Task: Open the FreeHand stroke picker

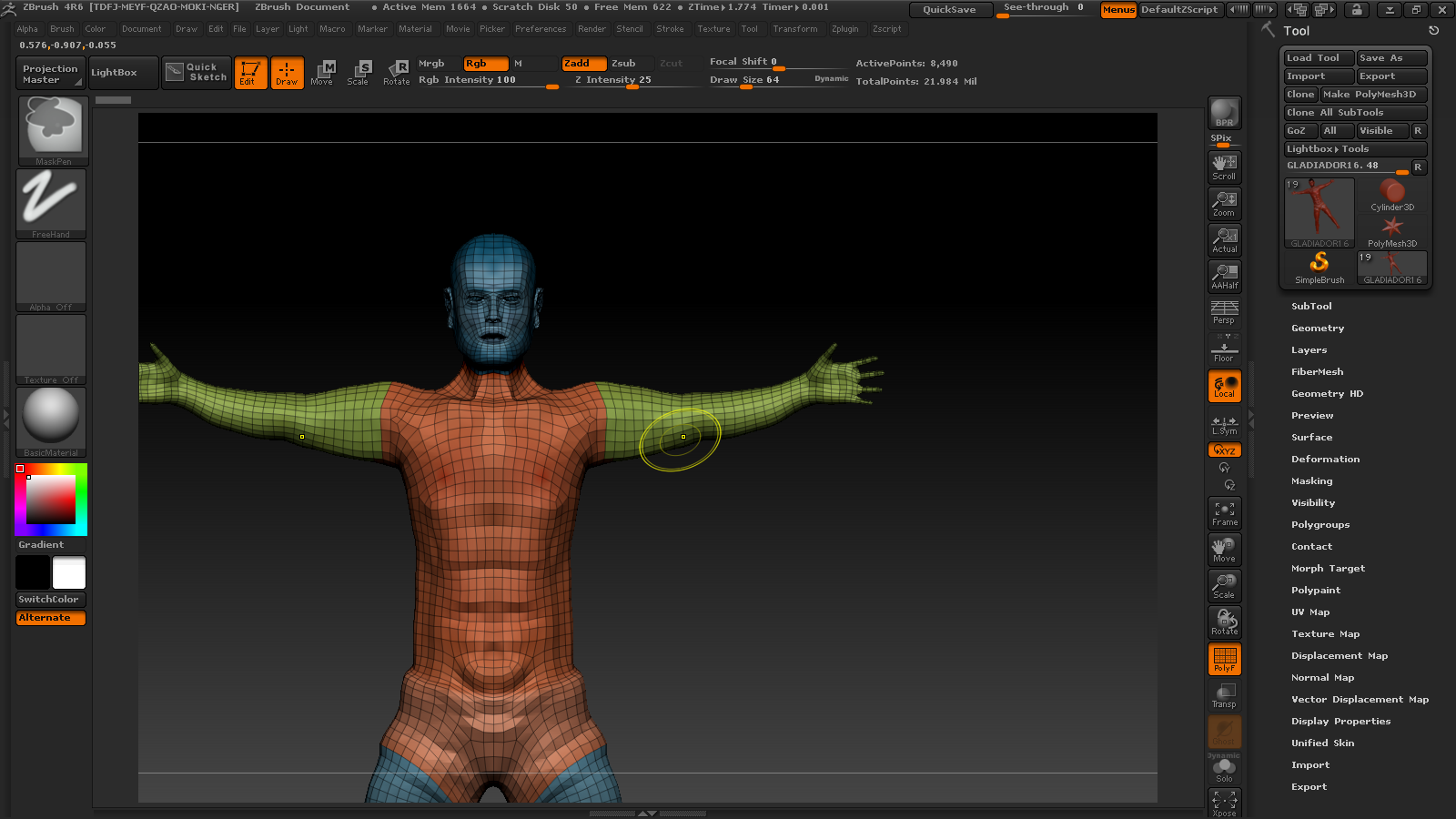Action: pos(51,203)
